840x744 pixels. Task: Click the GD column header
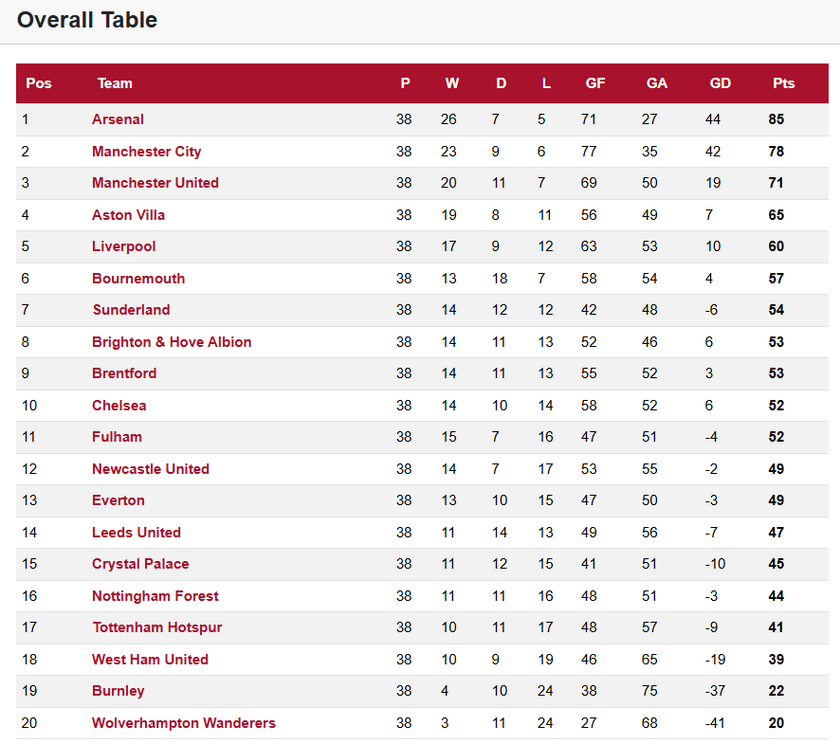(x=720, y=83)
